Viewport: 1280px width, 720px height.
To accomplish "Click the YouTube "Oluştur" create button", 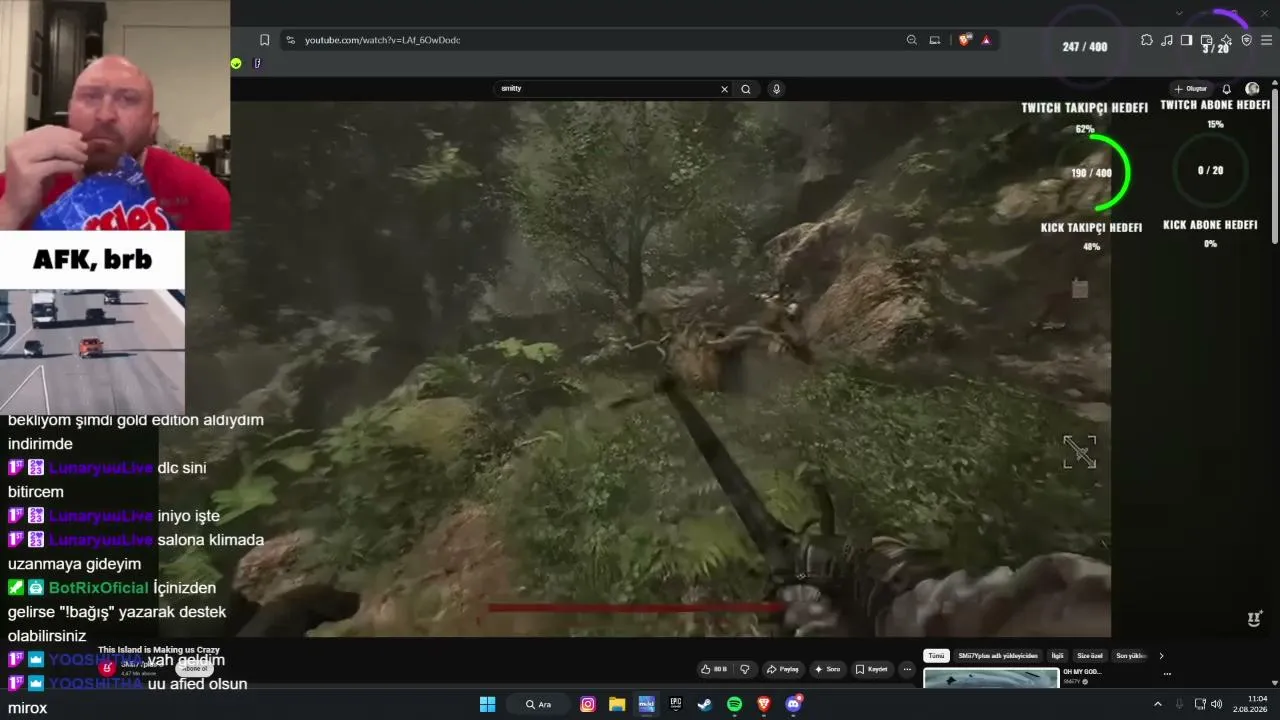I will (x=1191, y=89).
